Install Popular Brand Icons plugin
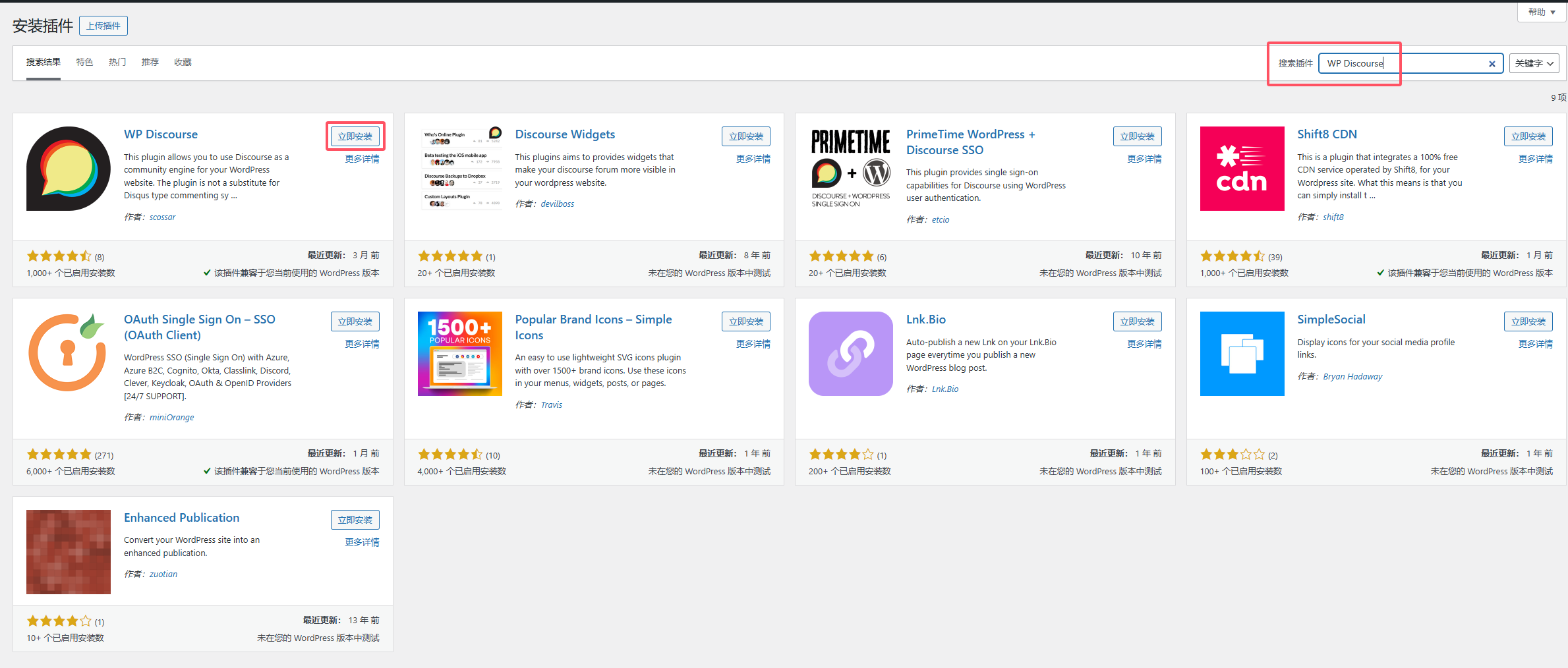Viewport: 1568px width, 668px height. coord(746,321)
